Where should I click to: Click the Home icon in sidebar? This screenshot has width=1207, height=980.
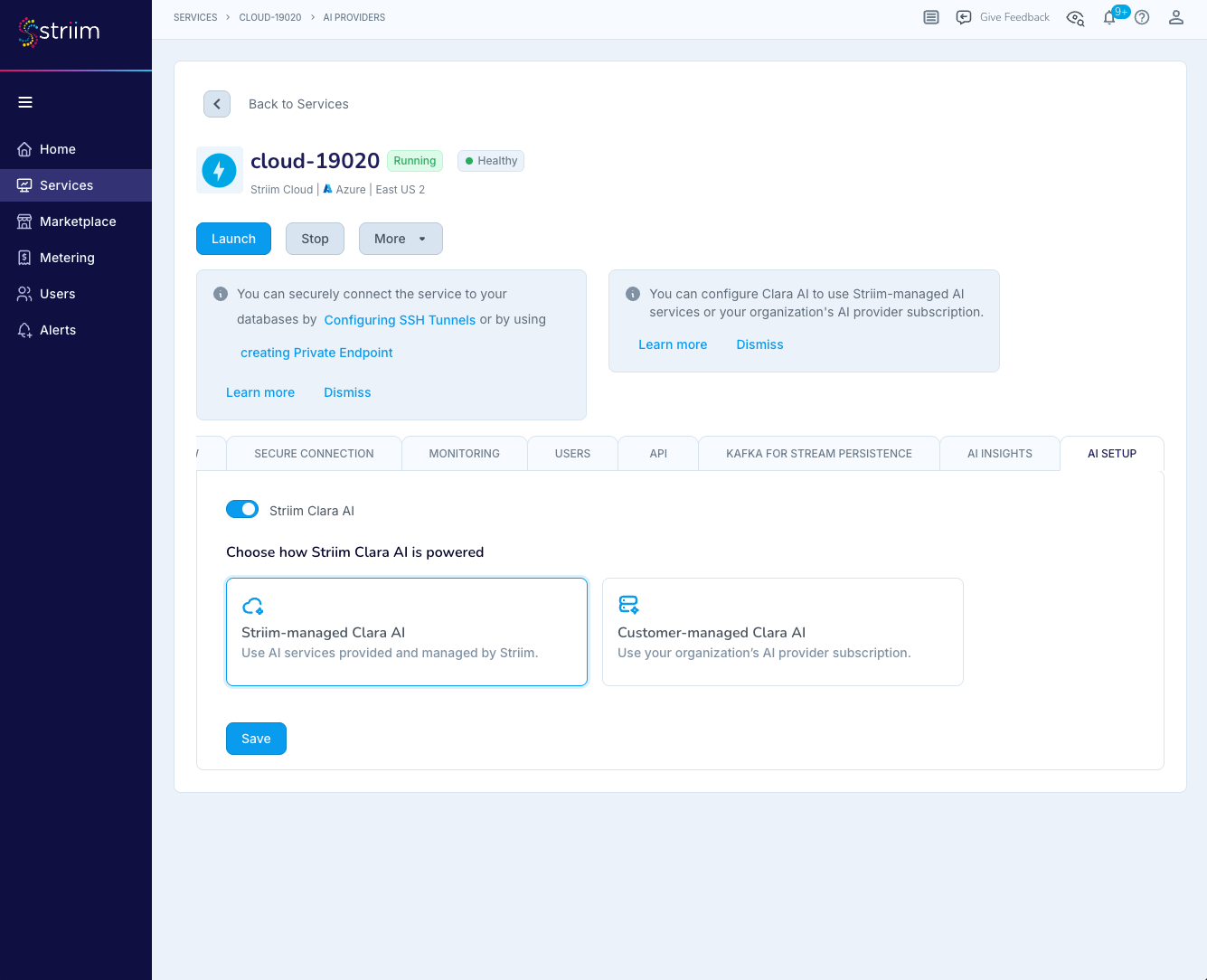[x=24, y=149]
